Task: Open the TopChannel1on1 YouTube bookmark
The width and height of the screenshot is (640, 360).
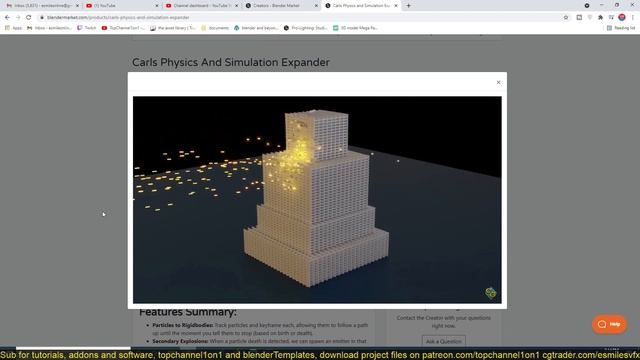Action: click(x=123, y=28)
